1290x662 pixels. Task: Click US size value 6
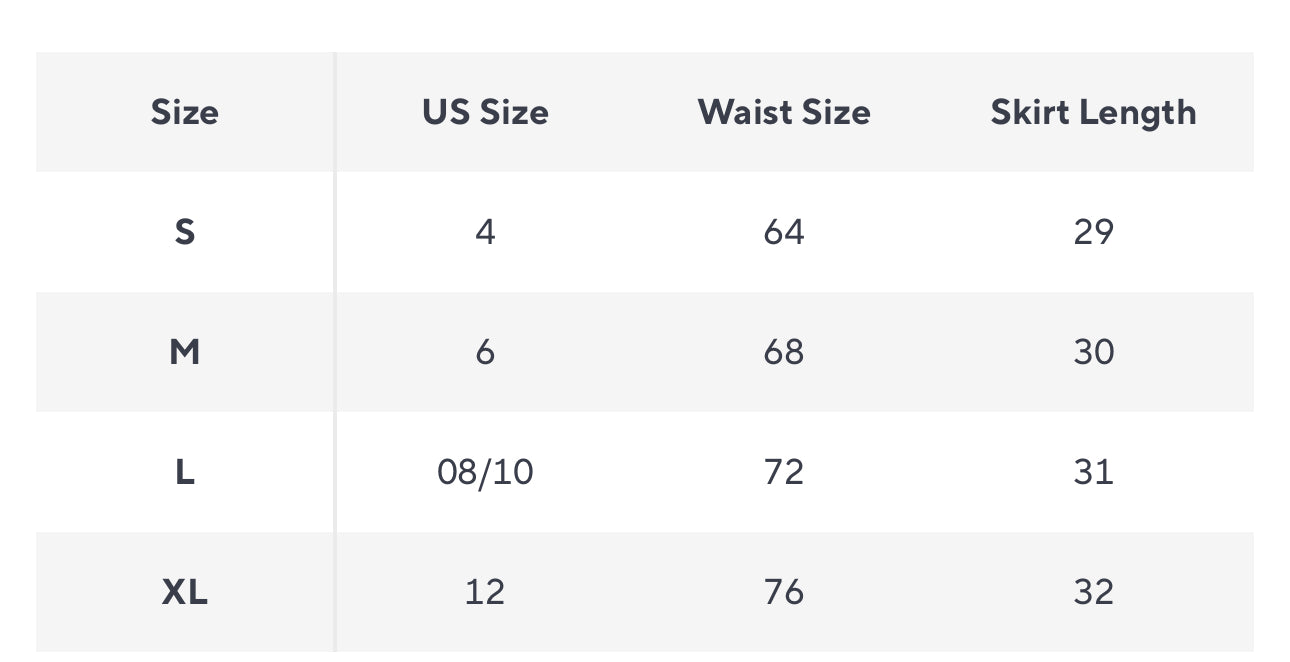pos(485,352)
